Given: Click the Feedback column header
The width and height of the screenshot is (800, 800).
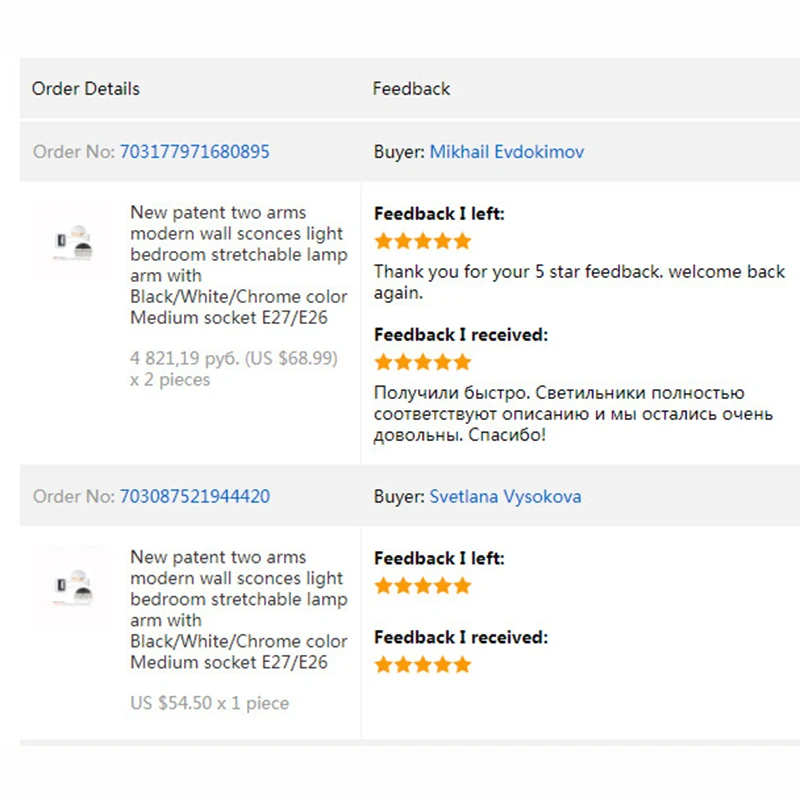Looking at the screenshot, I should click(x=411, y=88).
